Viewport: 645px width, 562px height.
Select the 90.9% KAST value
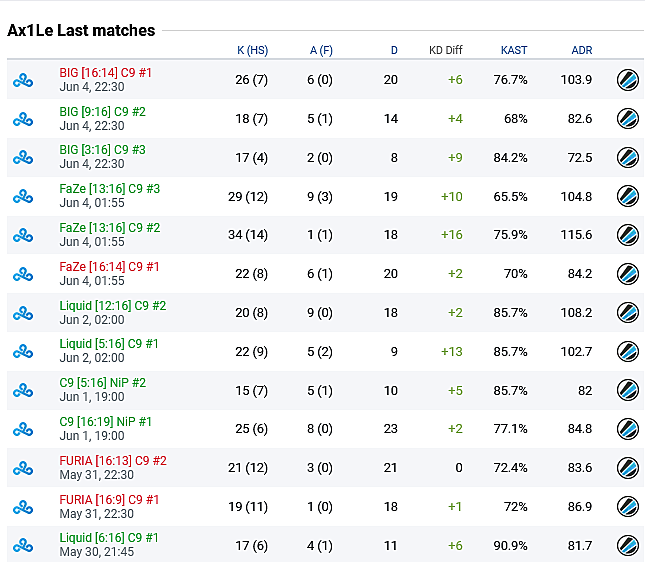(x=510, y=546)
